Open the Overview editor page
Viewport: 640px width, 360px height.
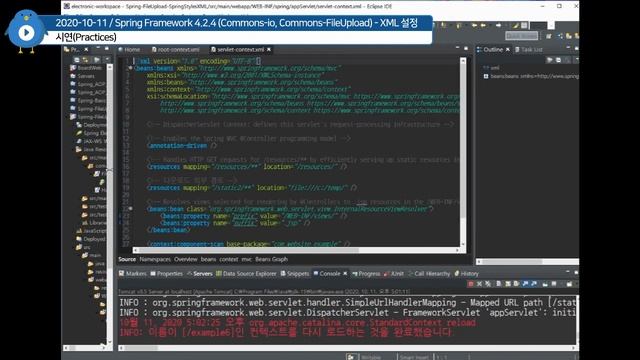(x=186, y=259)
